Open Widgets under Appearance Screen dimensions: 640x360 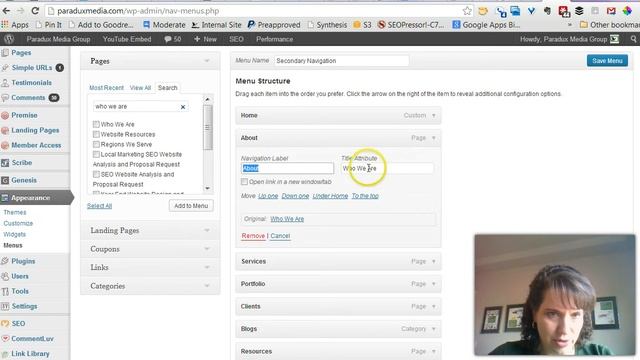point(14,234)
